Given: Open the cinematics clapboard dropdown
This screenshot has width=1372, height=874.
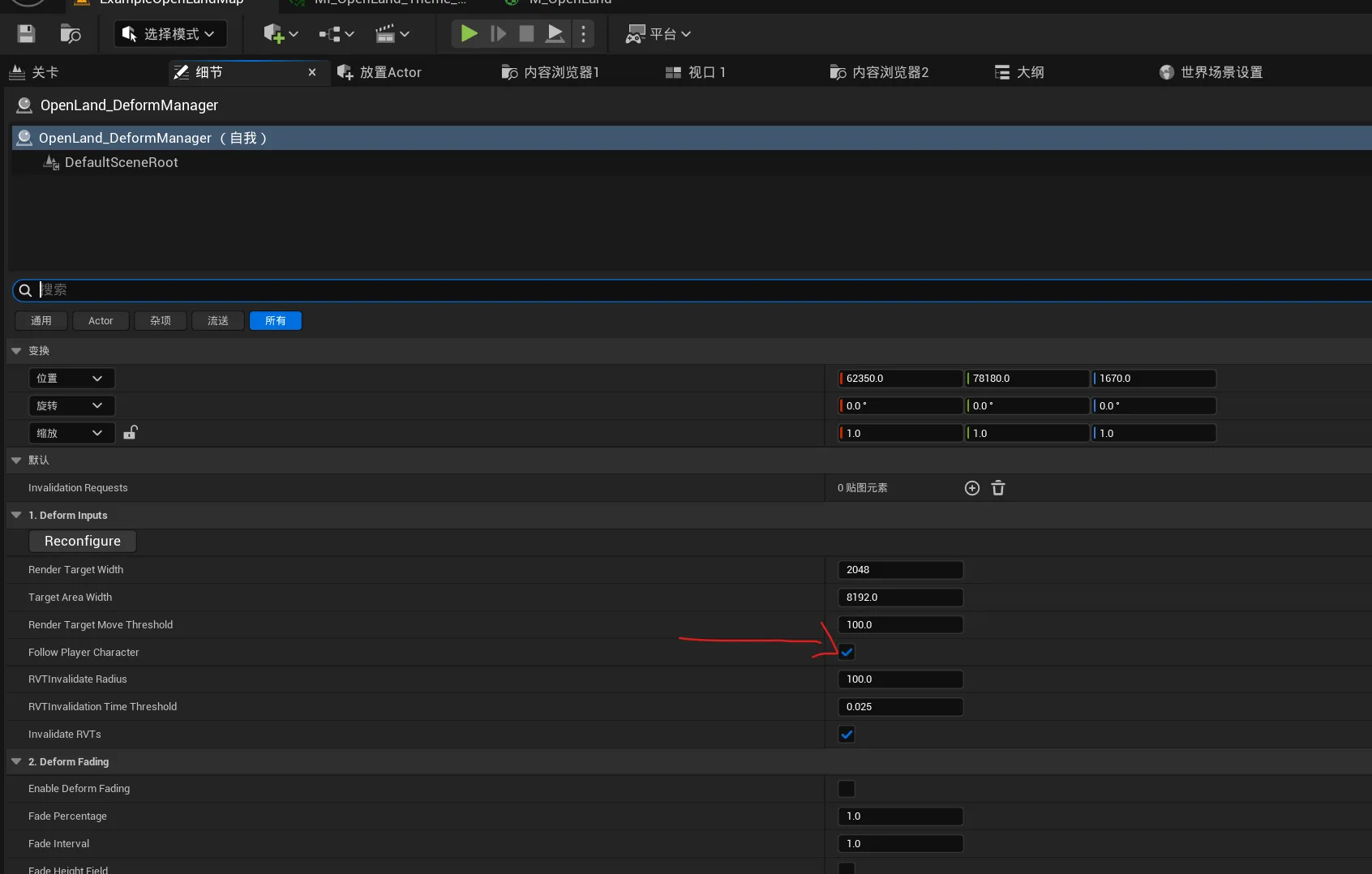Looking at the screenshot, I should point(392,33).
